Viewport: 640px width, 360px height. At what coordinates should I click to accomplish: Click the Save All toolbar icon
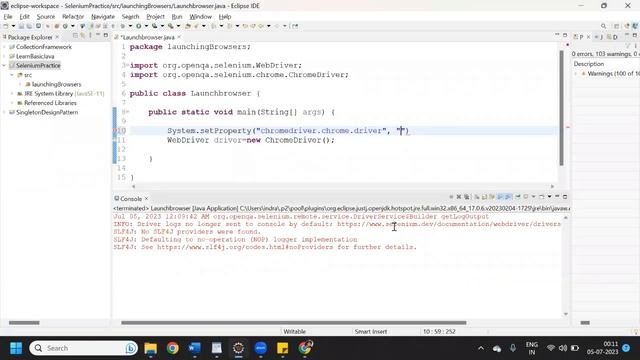[29, 26]
